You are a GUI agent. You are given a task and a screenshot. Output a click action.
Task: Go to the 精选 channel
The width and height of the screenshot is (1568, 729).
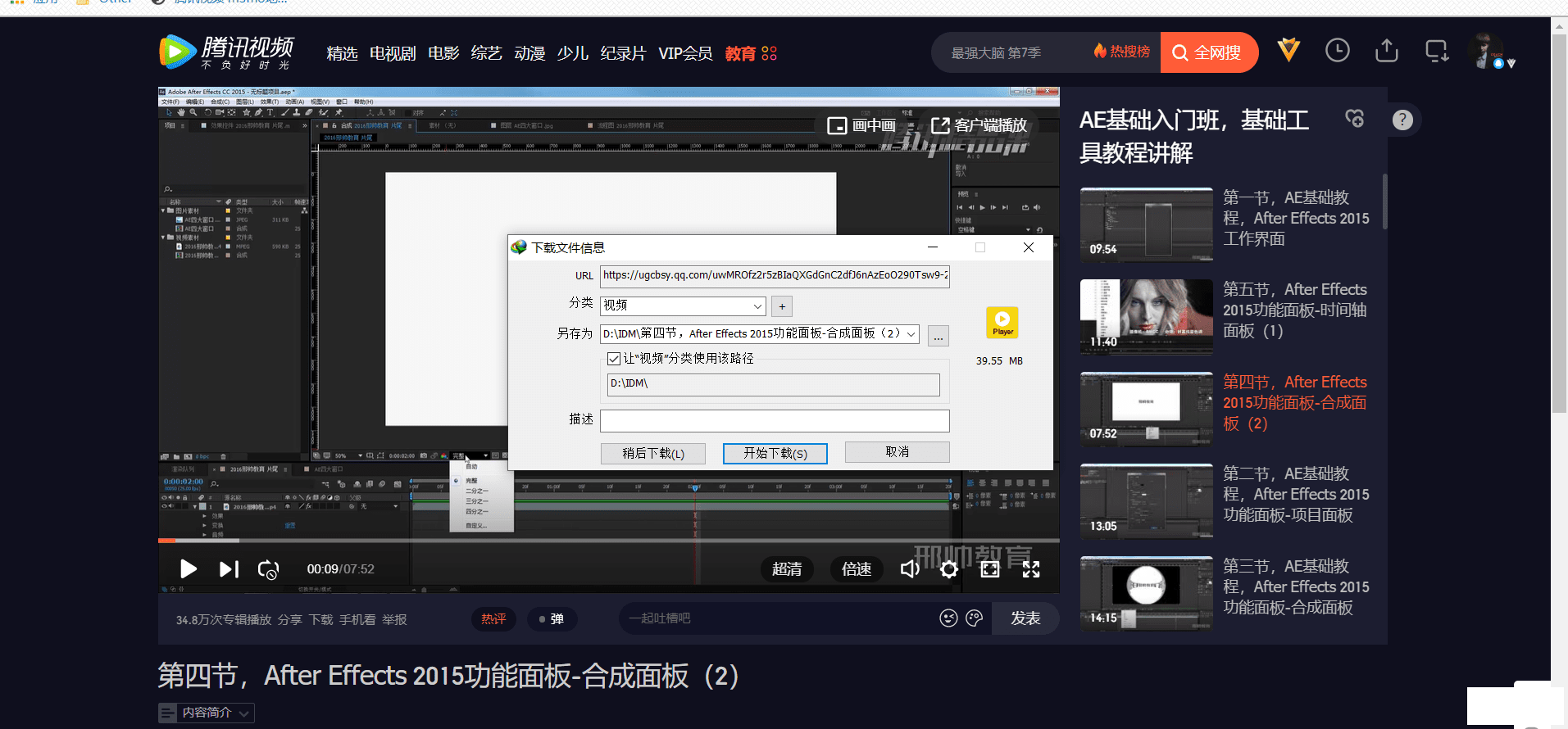click(342, 53)
